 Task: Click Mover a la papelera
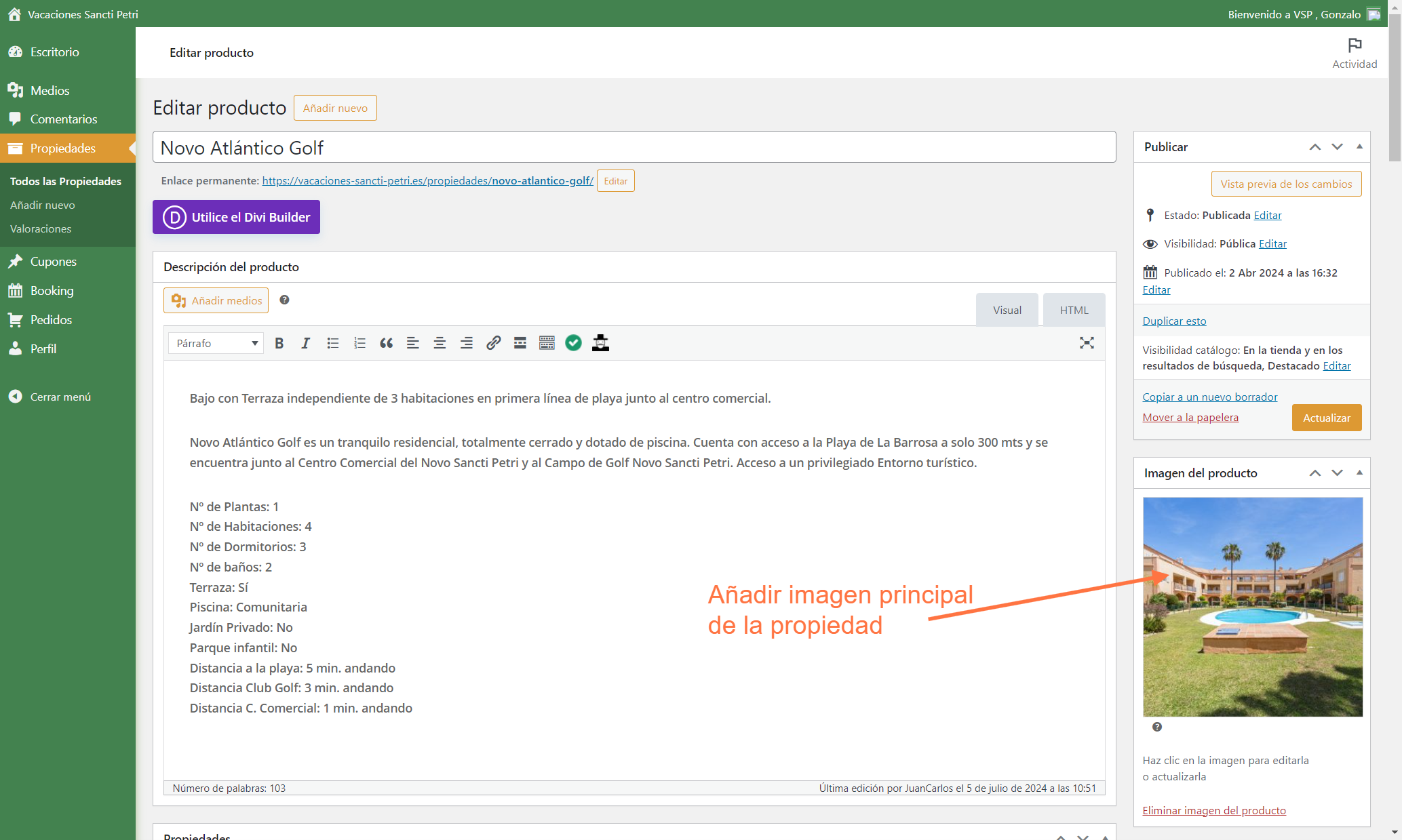point(1190,417)
